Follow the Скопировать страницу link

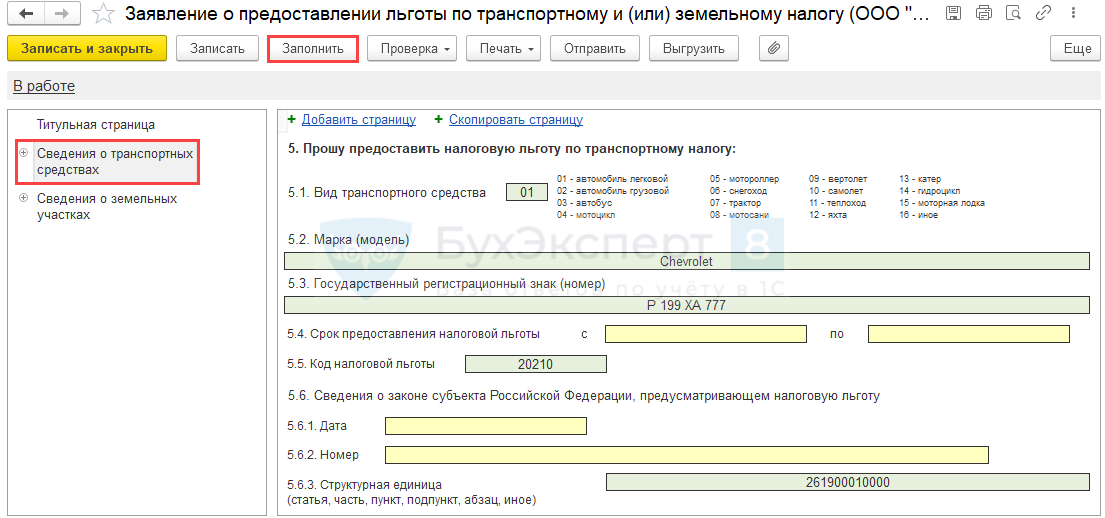click(515, 119)
